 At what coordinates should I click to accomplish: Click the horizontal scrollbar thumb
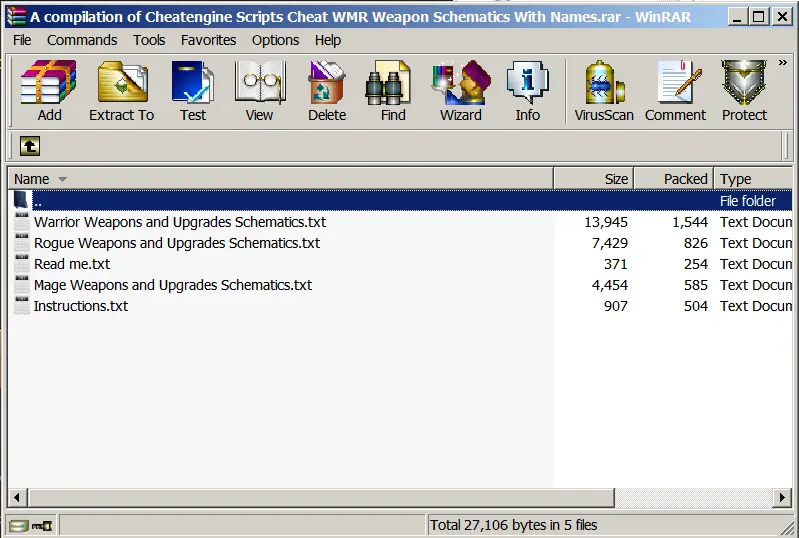pyautogui.click(x=321, y=497)
